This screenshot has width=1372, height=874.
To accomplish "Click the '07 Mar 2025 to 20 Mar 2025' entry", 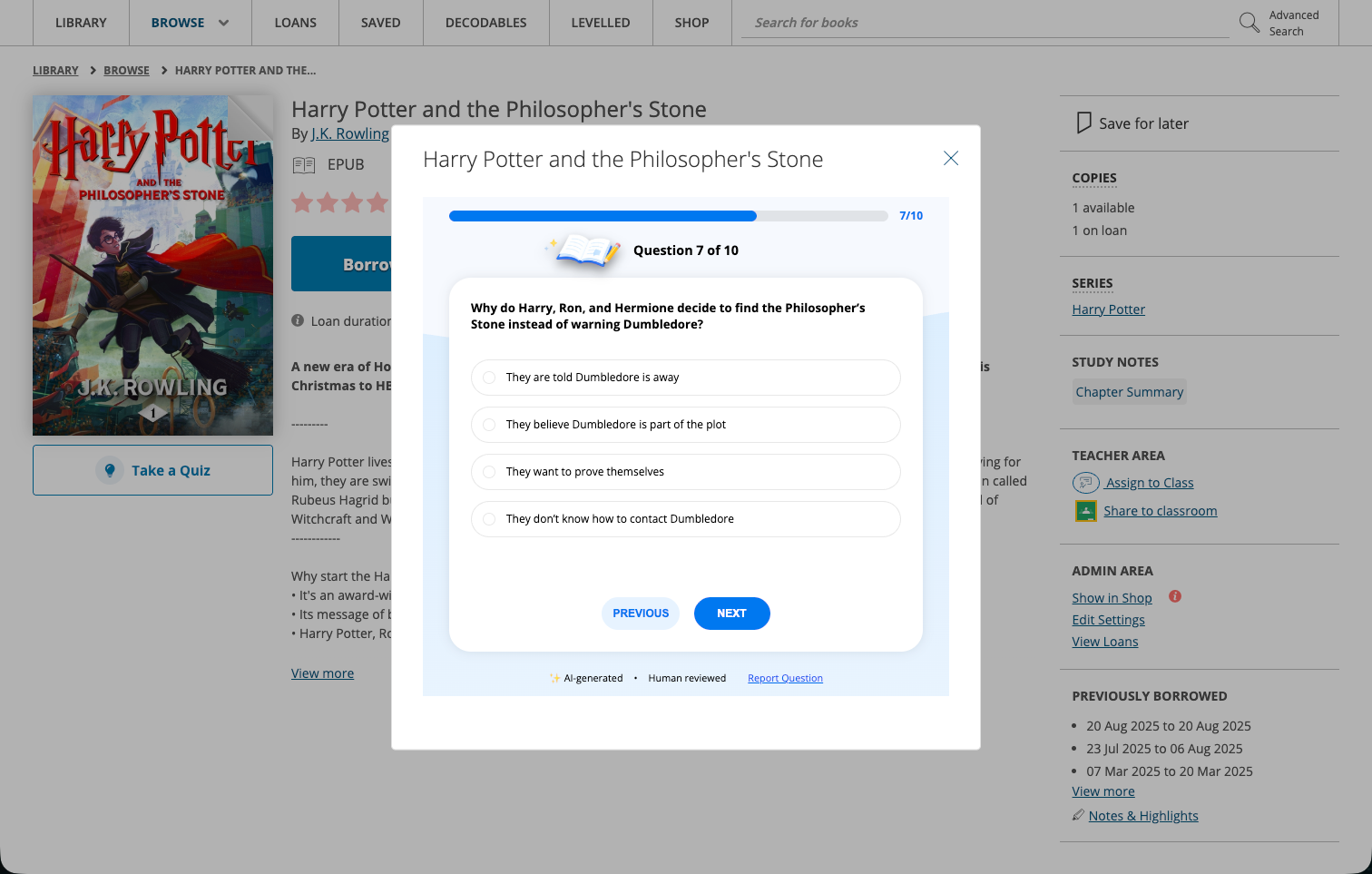I will point(1170,771).
